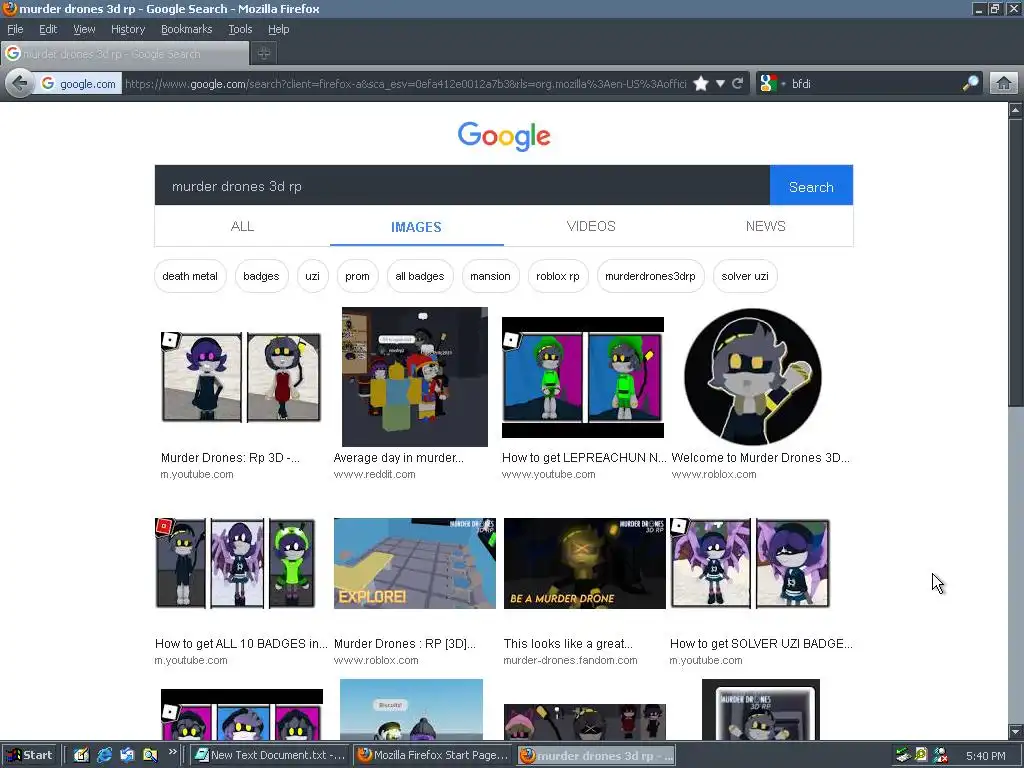Image resolution: width=1024 pixels, height=768 pixels.
Task: Go to the Firefox home page icon
Action: click(1004, 84)
